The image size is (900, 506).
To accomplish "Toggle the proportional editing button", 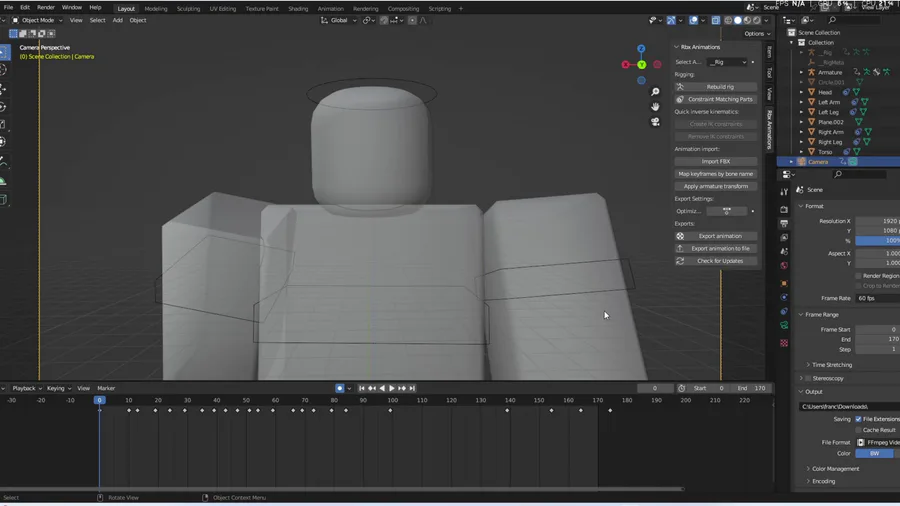I will (x=412, y=20).
